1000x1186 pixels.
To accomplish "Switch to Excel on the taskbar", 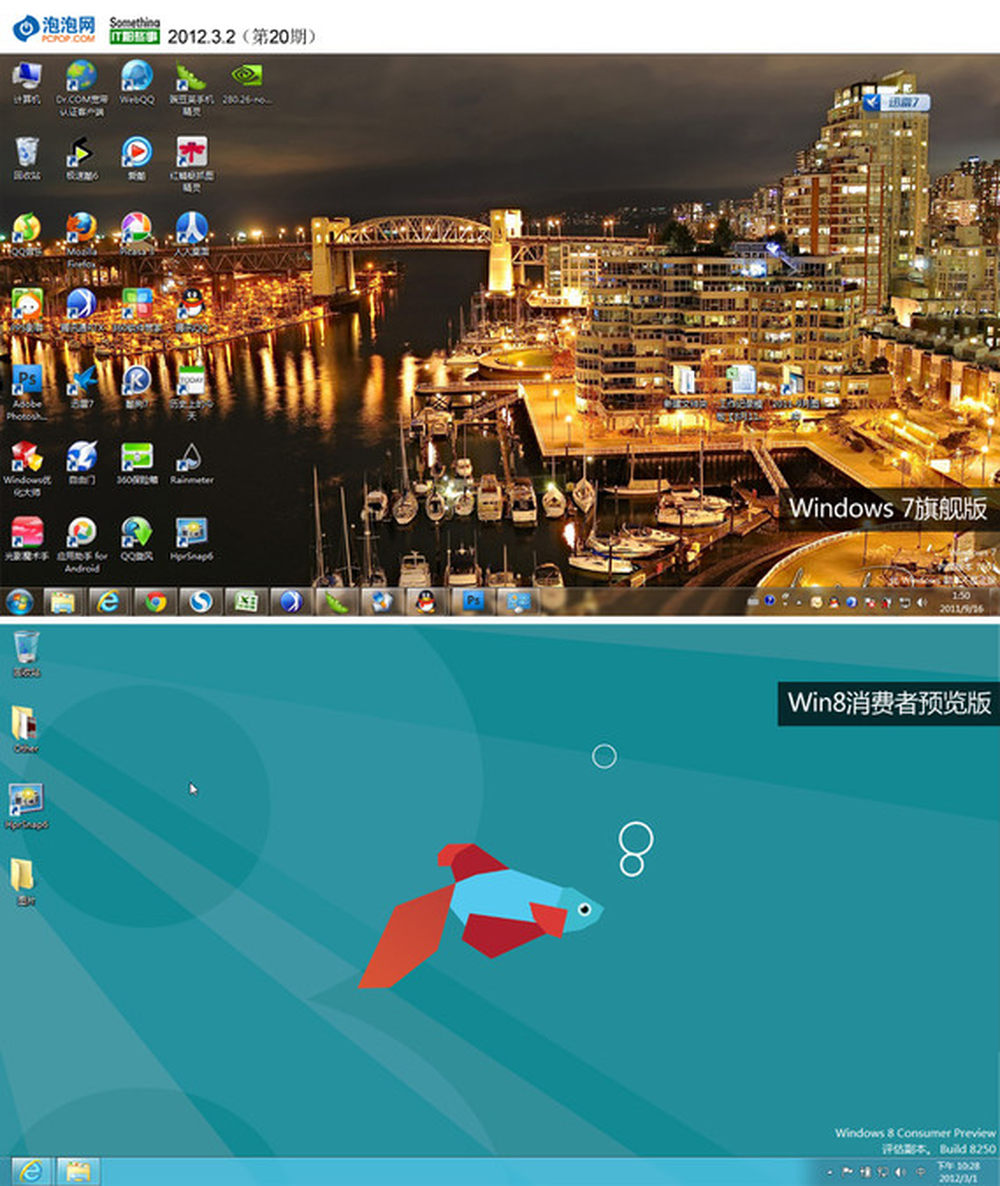I will tap(246, 602).
